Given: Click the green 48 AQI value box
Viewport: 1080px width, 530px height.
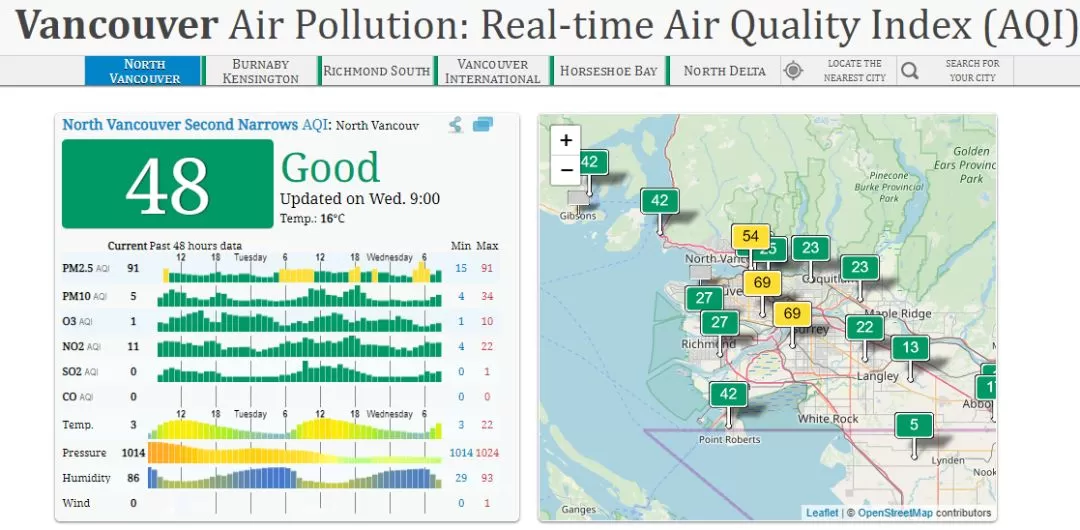Looking at the screenshot, I should click(x=167, y=184).
